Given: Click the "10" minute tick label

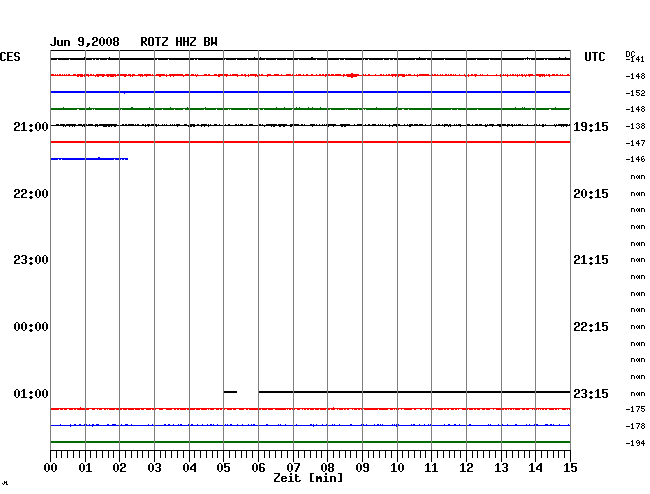Looking at the screenshot, I should click(397, 468).
